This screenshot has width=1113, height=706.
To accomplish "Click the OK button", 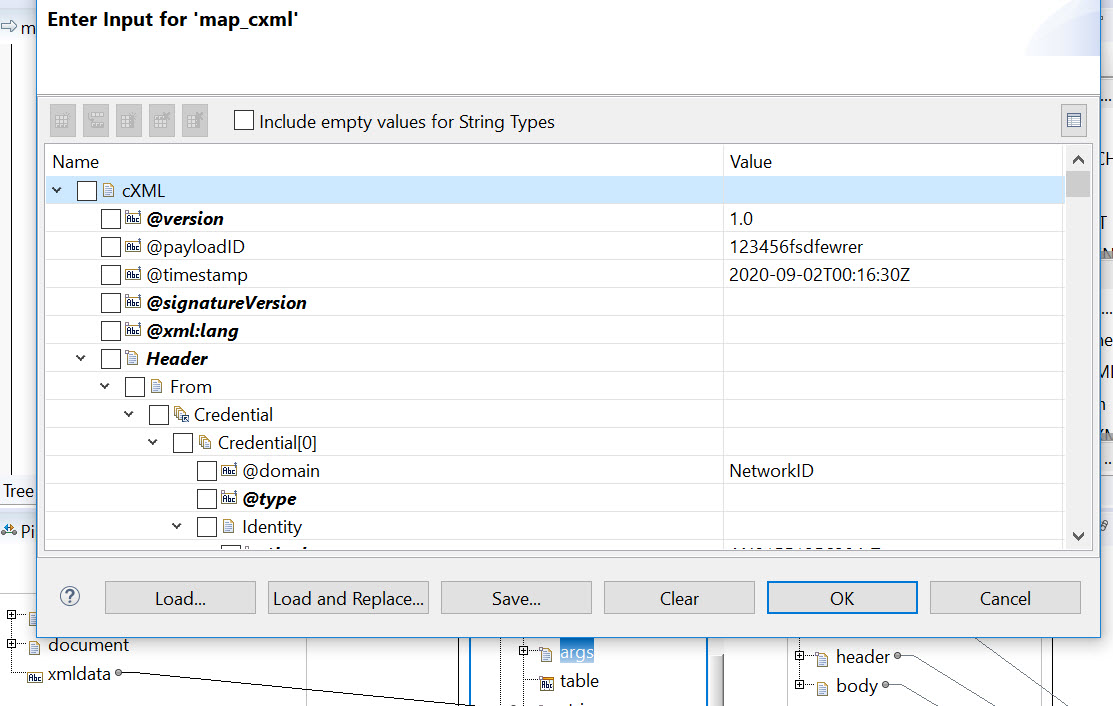I will [842, 598].
